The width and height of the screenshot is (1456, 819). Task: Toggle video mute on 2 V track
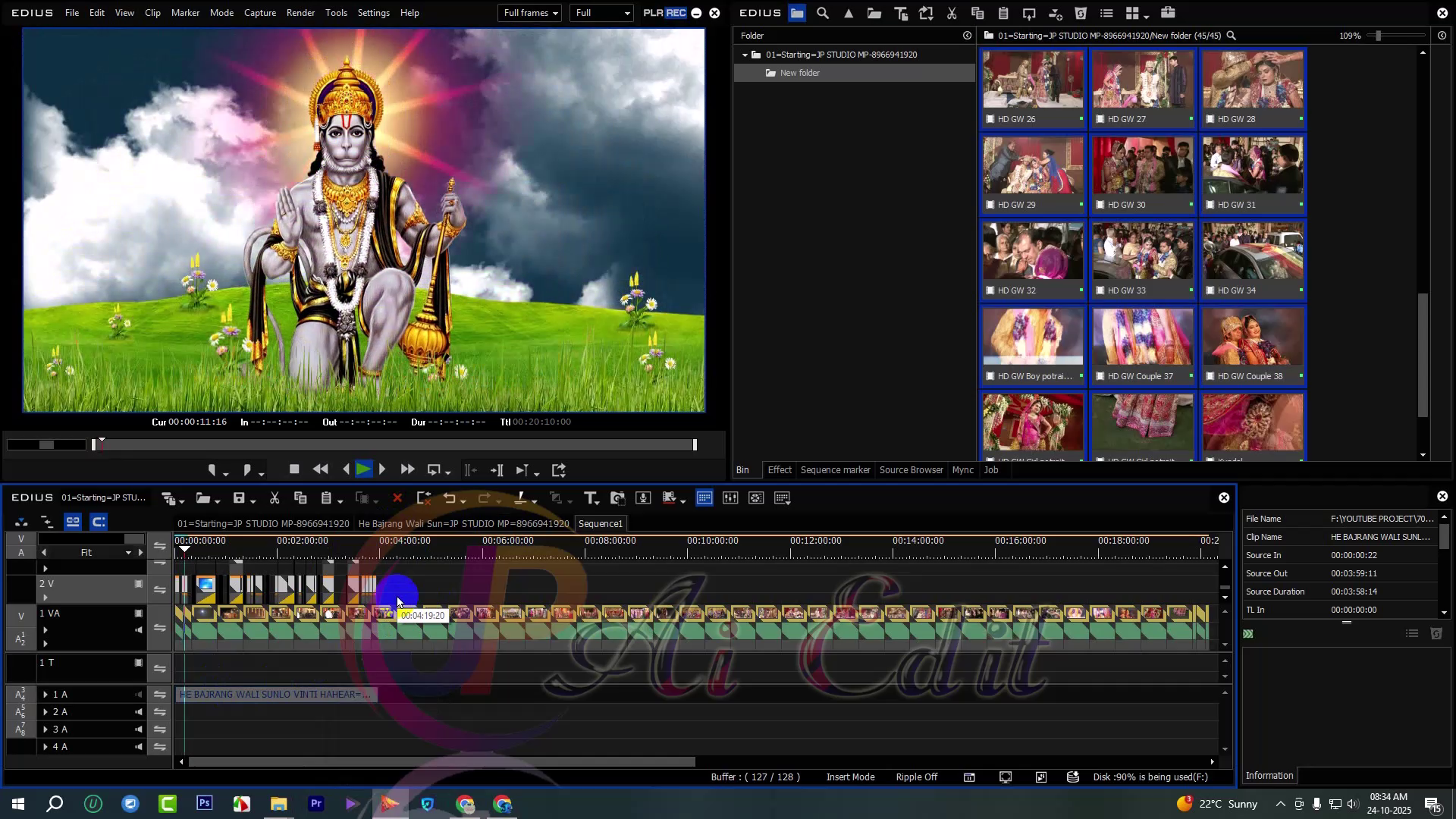click(139, 584)
